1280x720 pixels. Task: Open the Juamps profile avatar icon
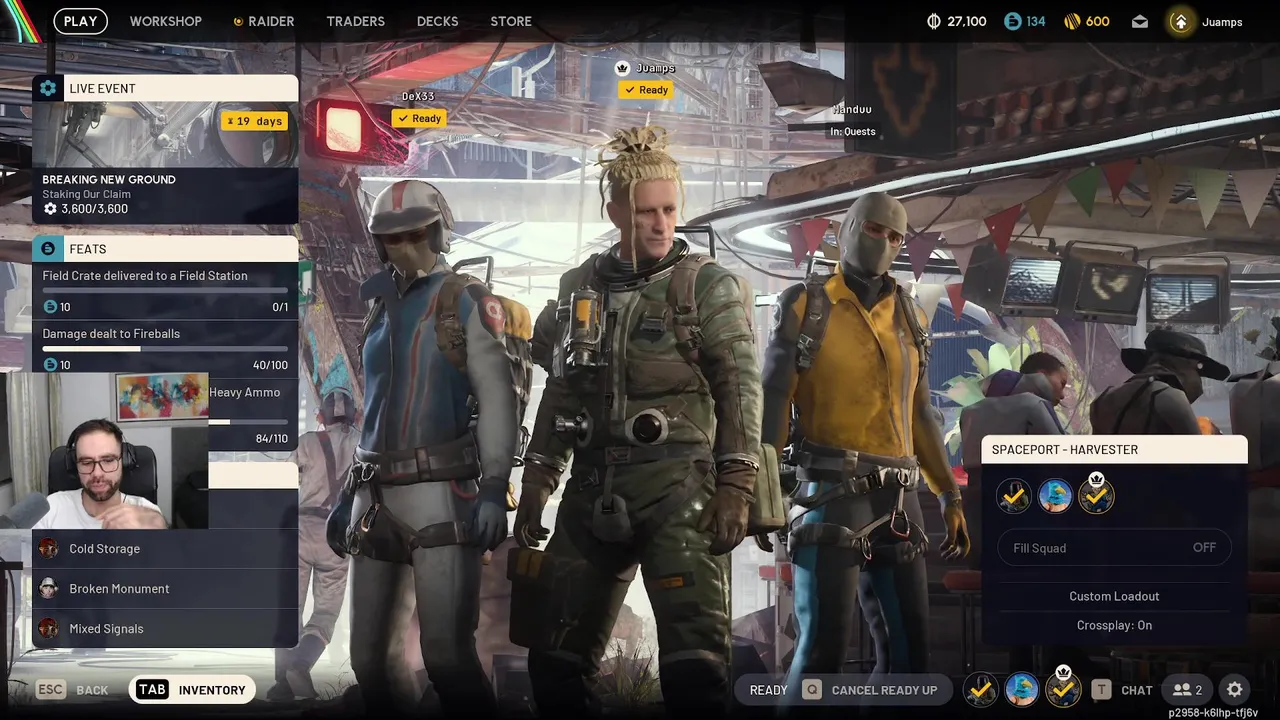pos(1180,22)
